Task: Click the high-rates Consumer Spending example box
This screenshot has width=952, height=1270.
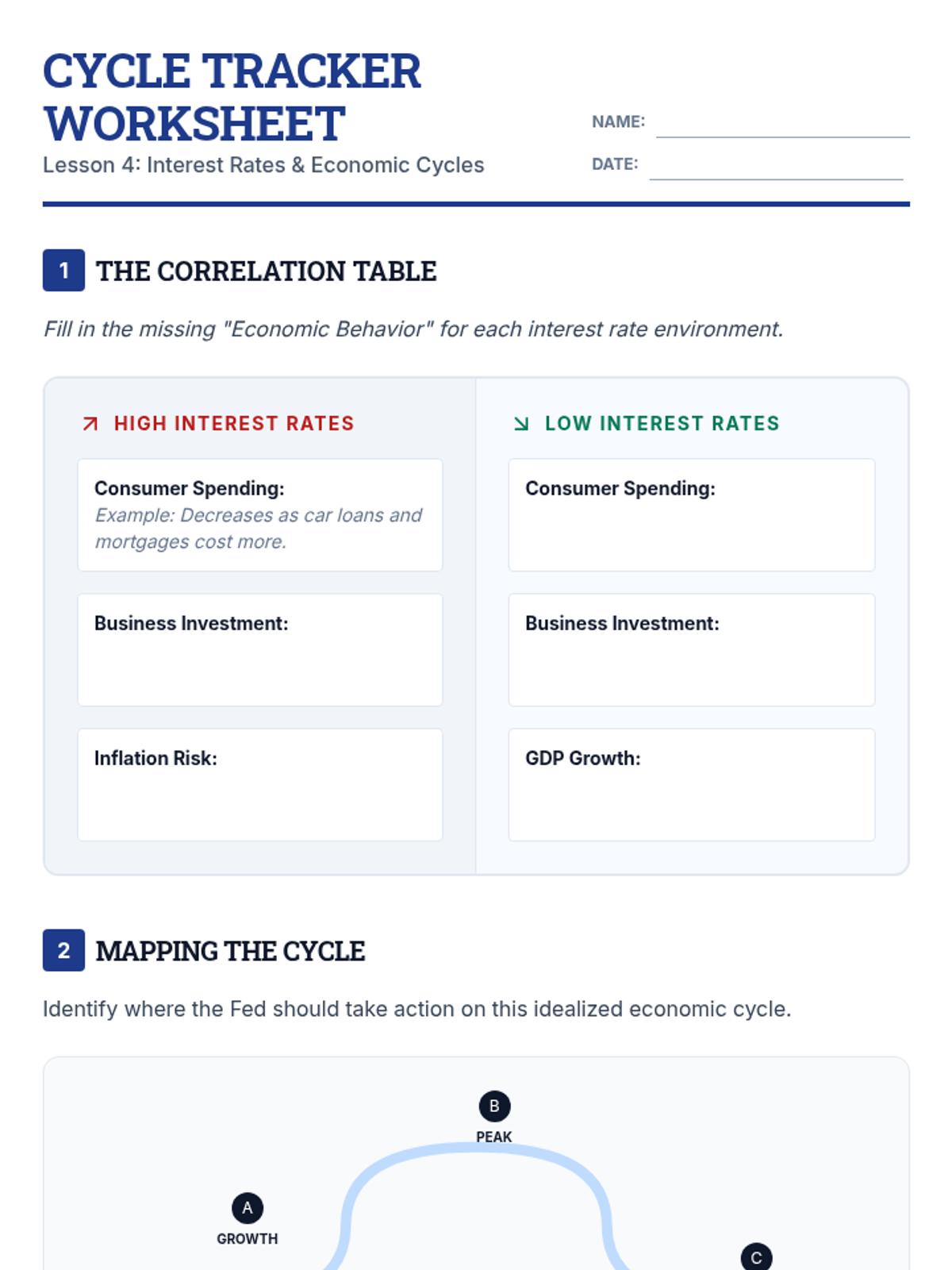Action: tap(260, 515)
